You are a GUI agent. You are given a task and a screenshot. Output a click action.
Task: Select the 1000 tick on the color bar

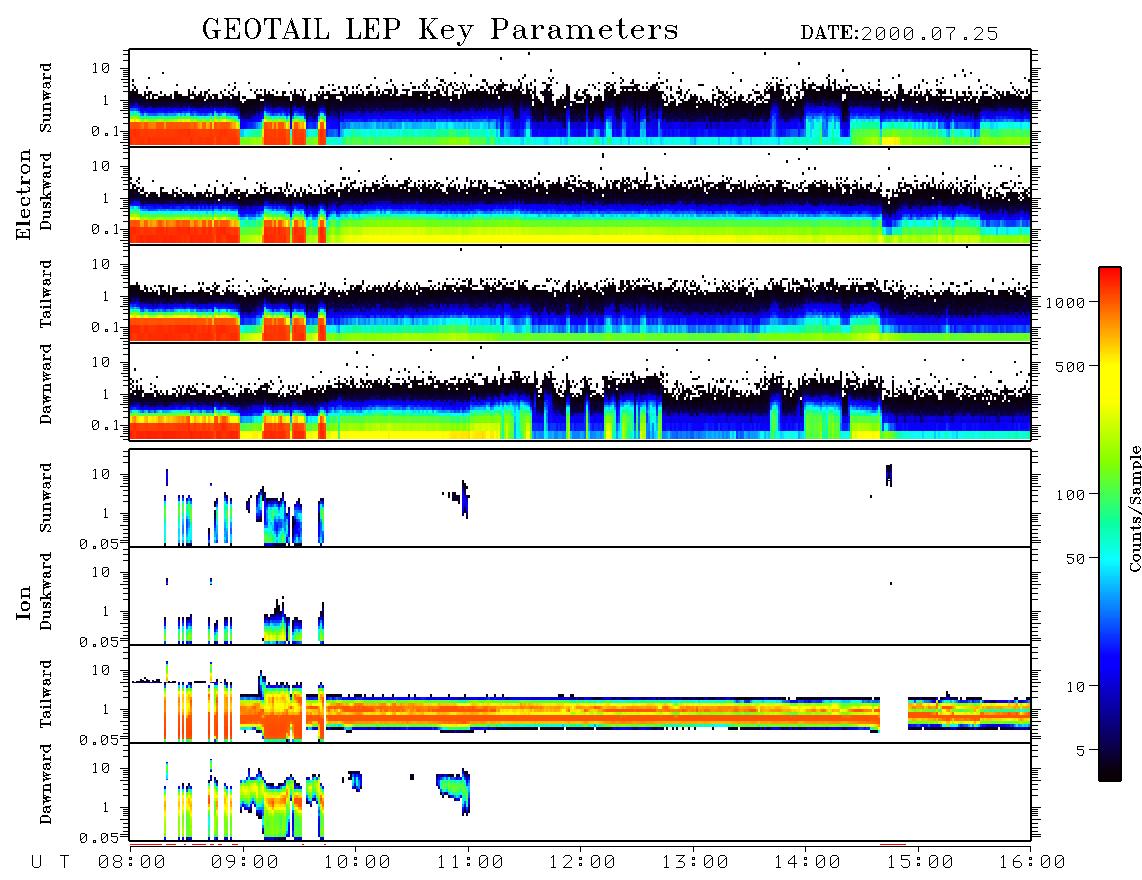1065,303
